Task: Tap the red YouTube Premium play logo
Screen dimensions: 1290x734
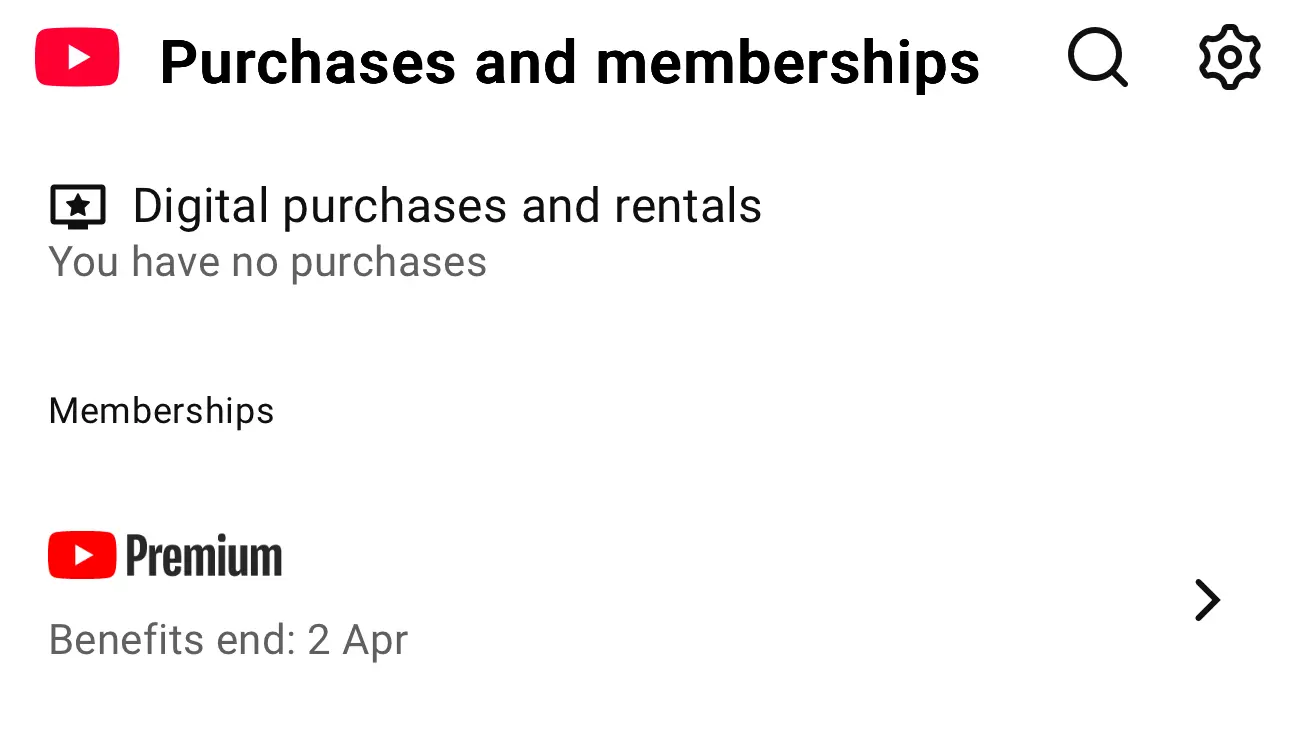Action: click(x=82, y=555)
